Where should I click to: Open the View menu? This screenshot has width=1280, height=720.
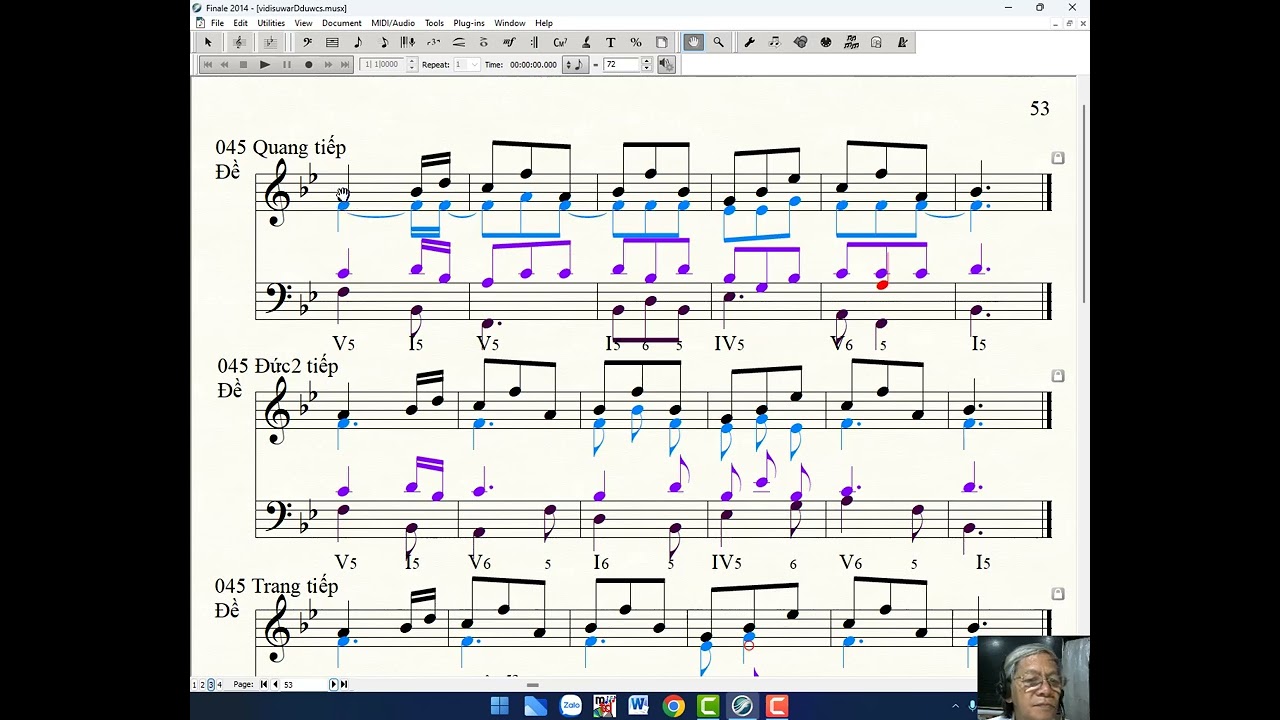[303, 23]
